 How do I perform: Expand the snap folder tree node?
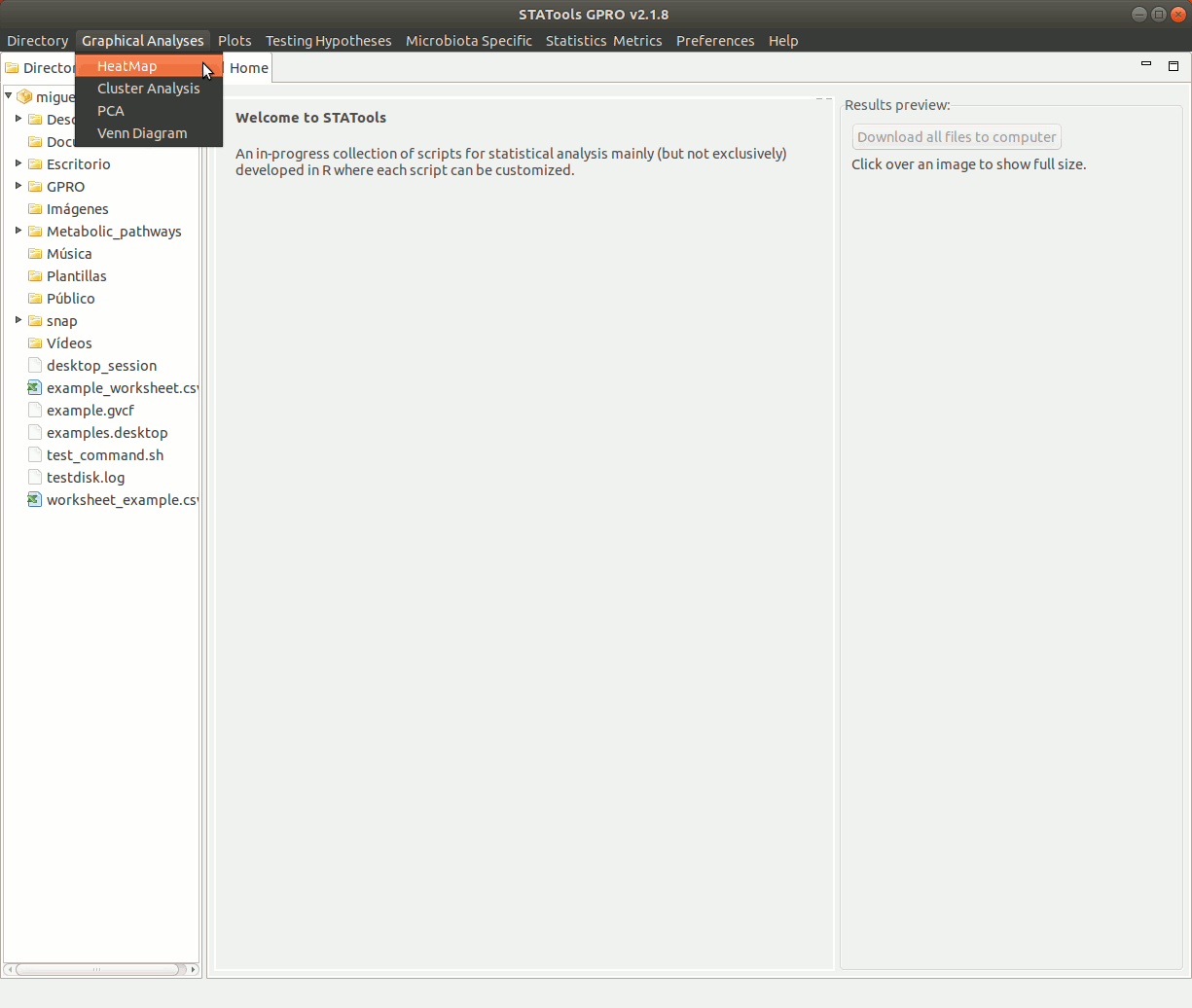[18, 320]
